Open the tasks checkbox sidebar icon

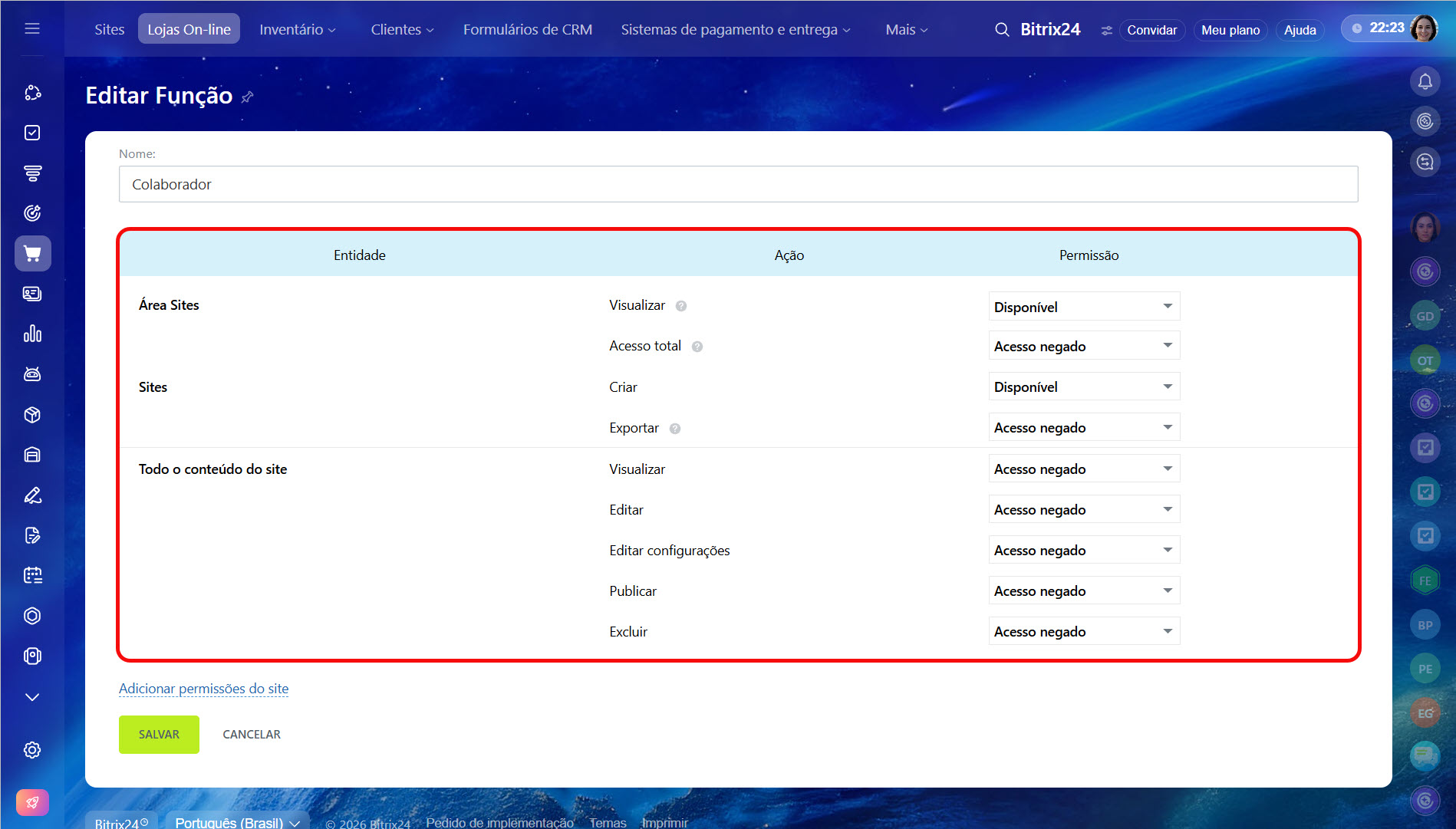point(32,133)
